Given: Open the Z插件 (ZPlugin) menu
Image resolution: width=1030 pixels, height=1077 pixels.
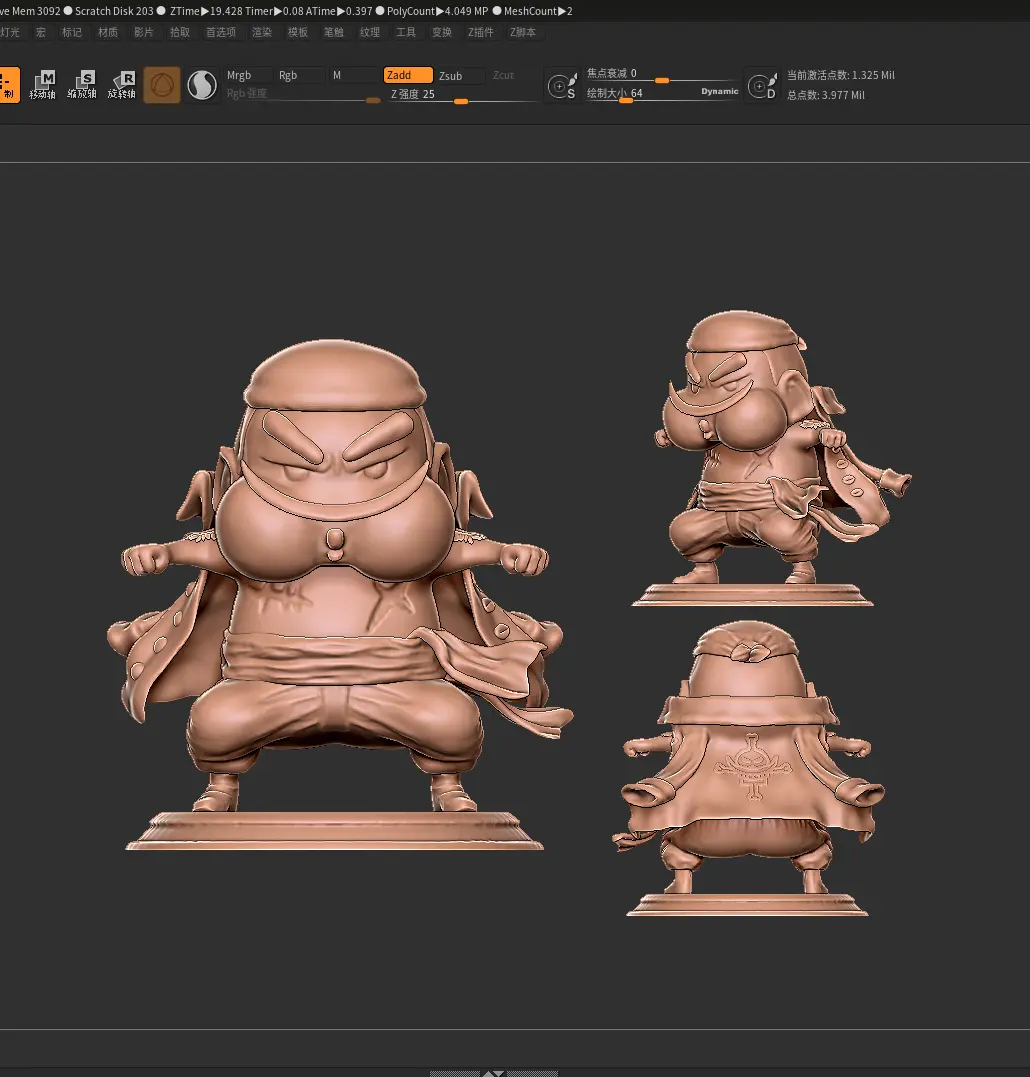Looking at the screenshot, I should click(481, 32).
